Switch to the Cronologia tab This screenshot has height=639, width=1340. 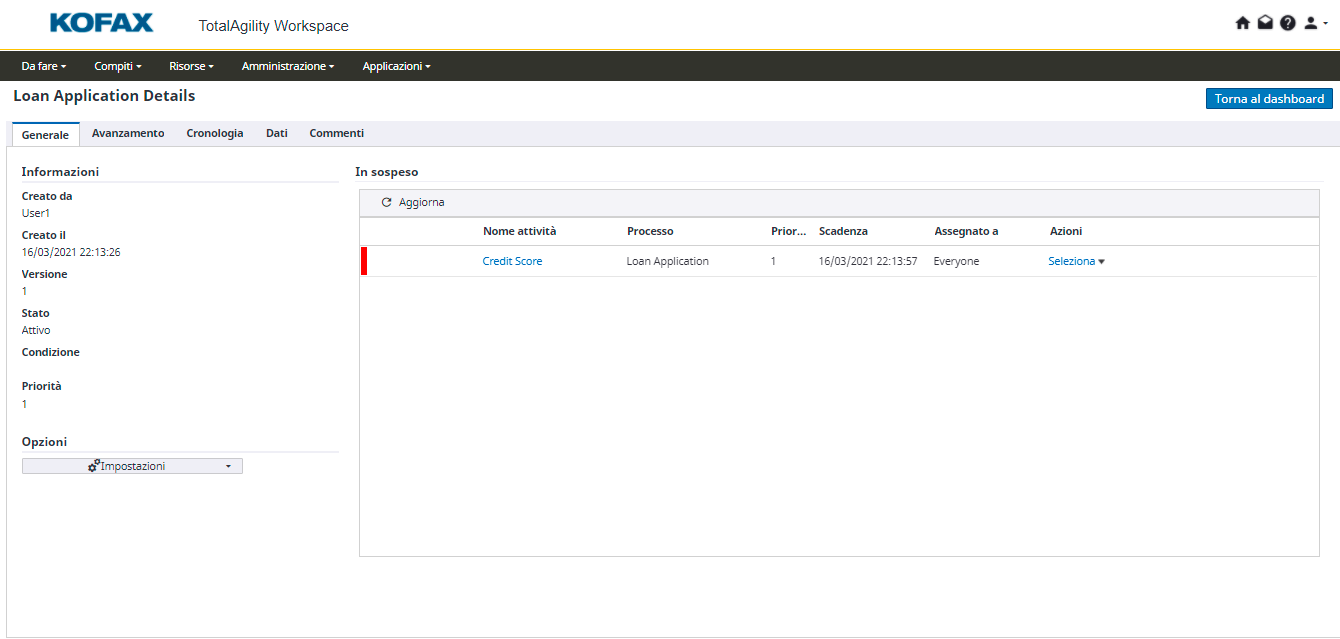[215, 133]
